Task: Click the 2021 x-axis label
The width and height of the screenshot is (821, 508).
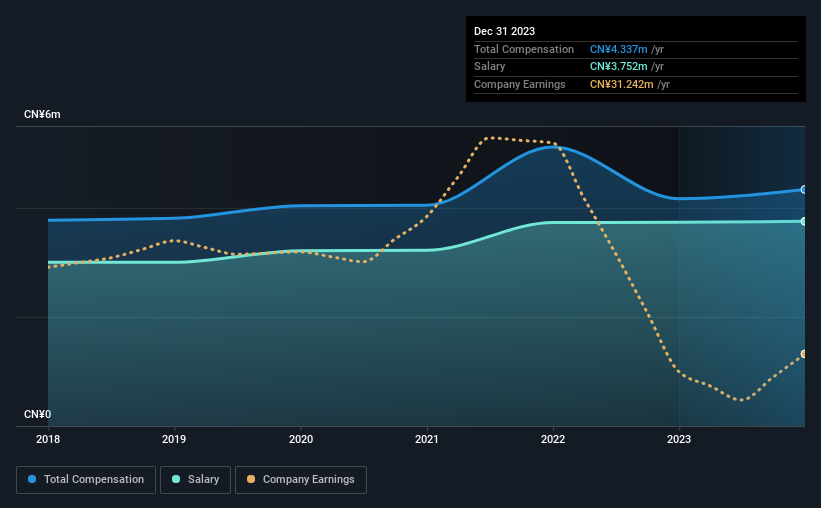Action: (427, 439)
